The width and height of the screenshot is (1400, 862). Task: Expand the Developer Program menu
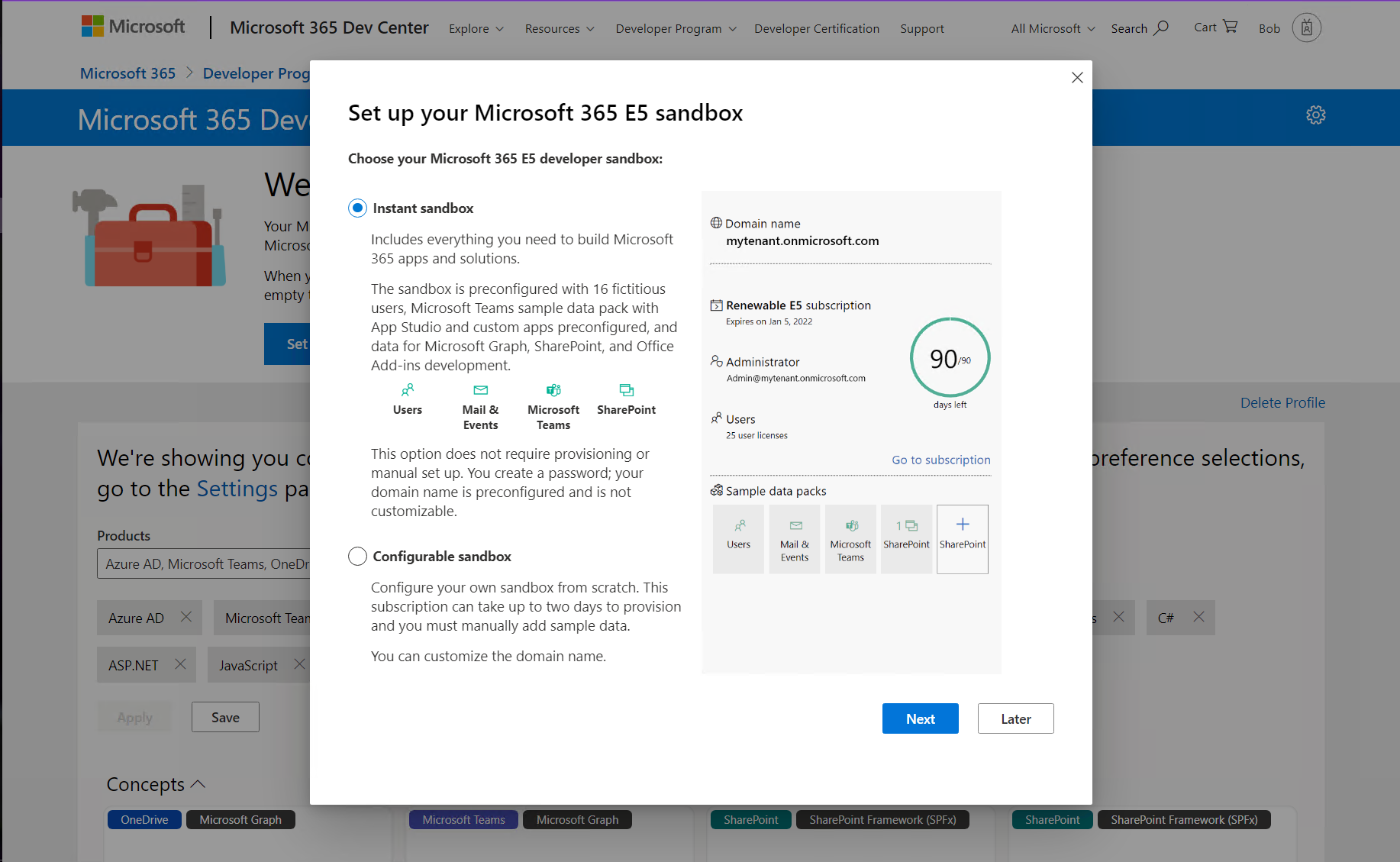(x=676, y=28)
